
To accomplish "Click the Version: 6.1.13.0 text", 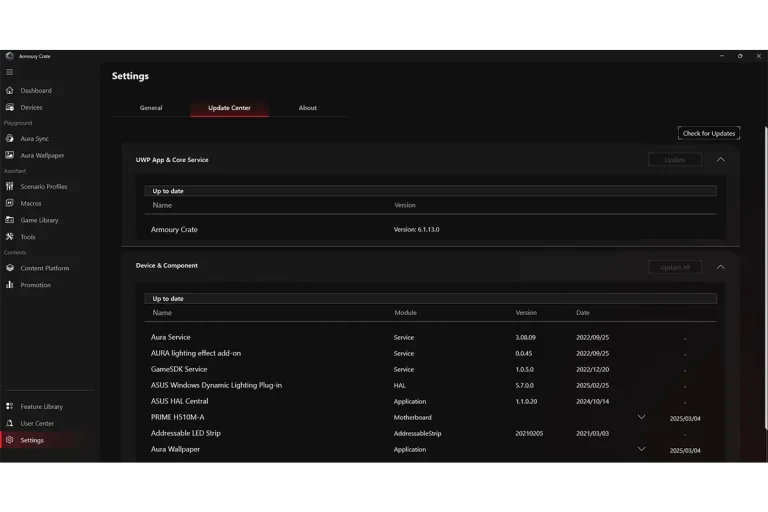I will [x=416, y=229].
